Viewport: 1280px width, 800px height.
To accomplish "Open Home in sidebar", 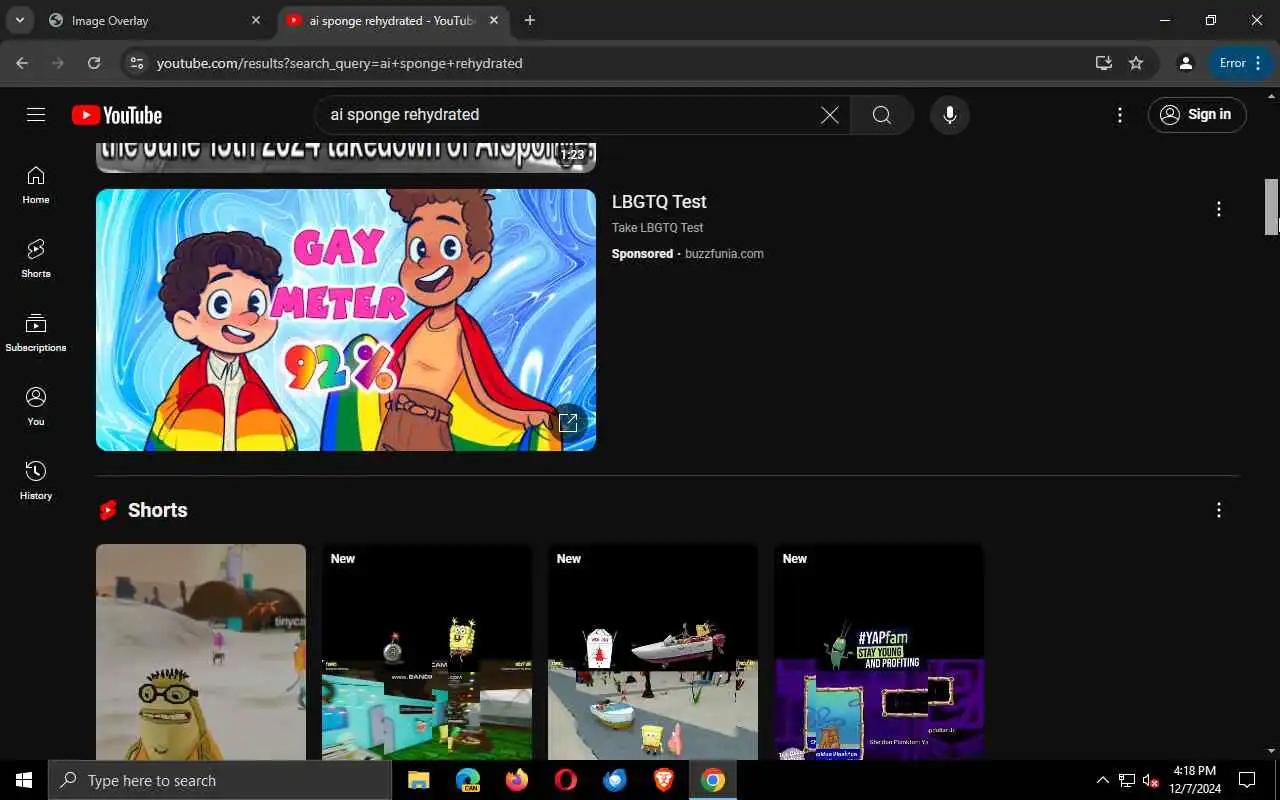I will click(36, 185).
